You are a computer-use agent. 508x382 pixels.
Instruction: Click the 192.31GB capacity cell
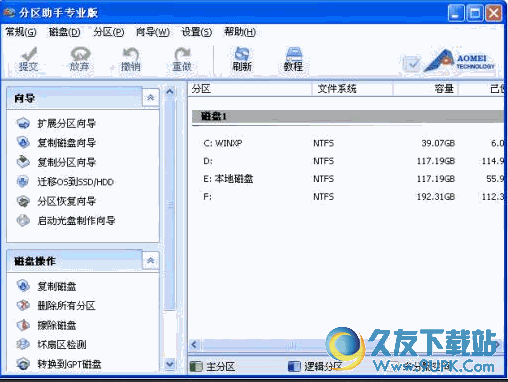pyautogui.click(x=436, y=197)
